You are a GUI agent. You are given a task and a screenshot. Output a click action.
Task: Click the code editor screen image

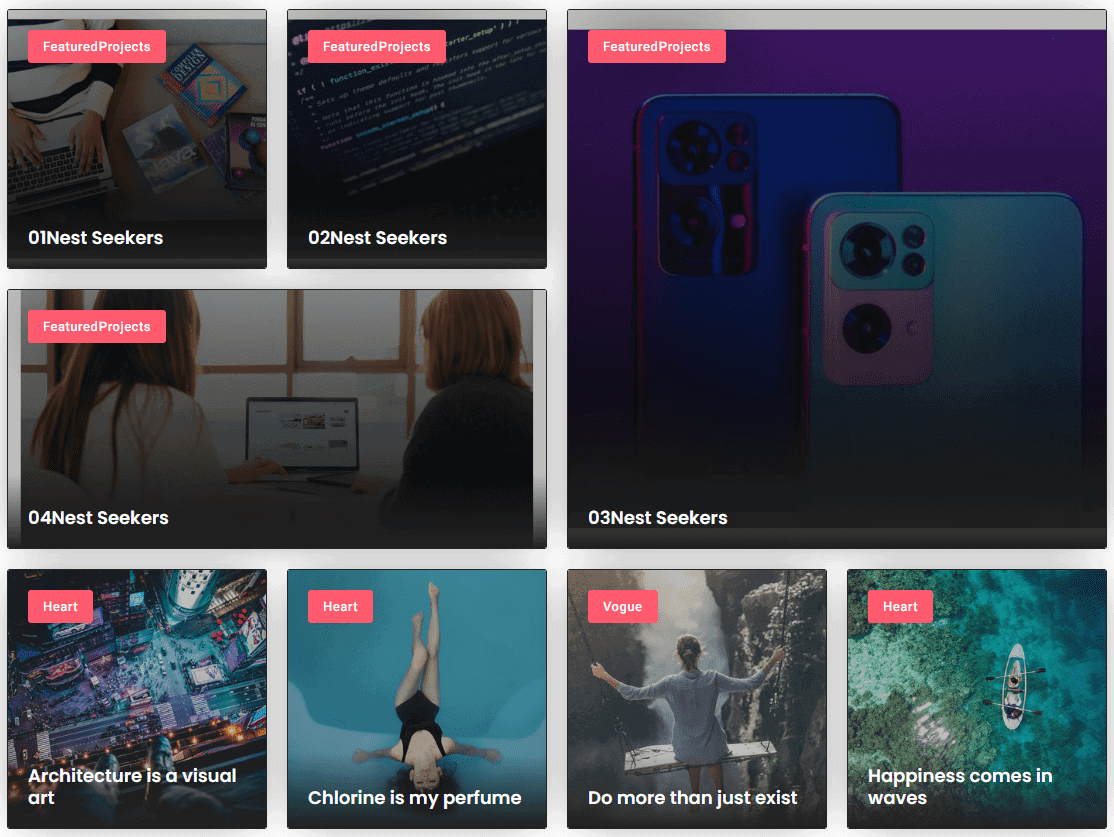point(417,139)
